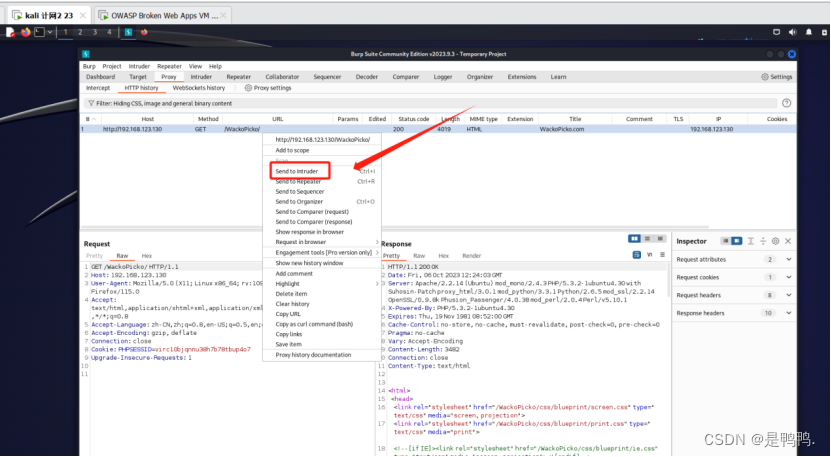Choose Send to Intruder in context menu
This screenshot has width=831, height=457.
coord(322,171)
